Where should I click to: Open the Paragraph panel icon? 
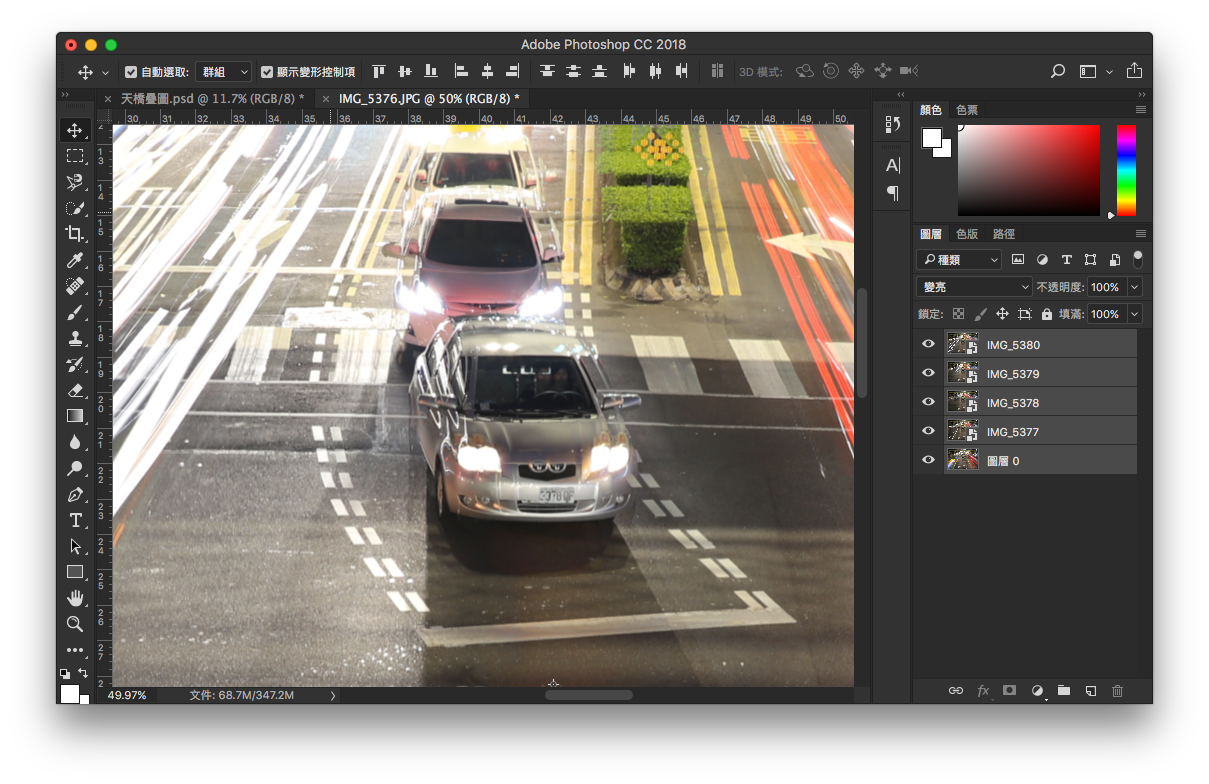tap(893, 193)
